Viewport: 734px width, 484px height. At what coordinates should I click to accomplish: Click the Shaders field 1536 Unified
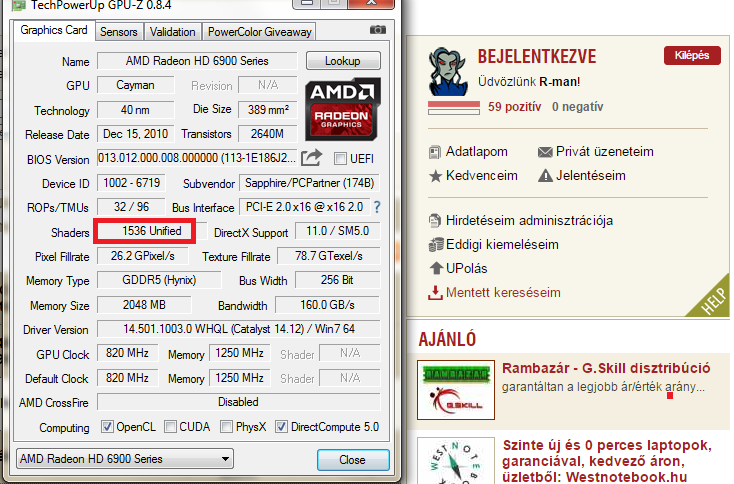(152, 231)
